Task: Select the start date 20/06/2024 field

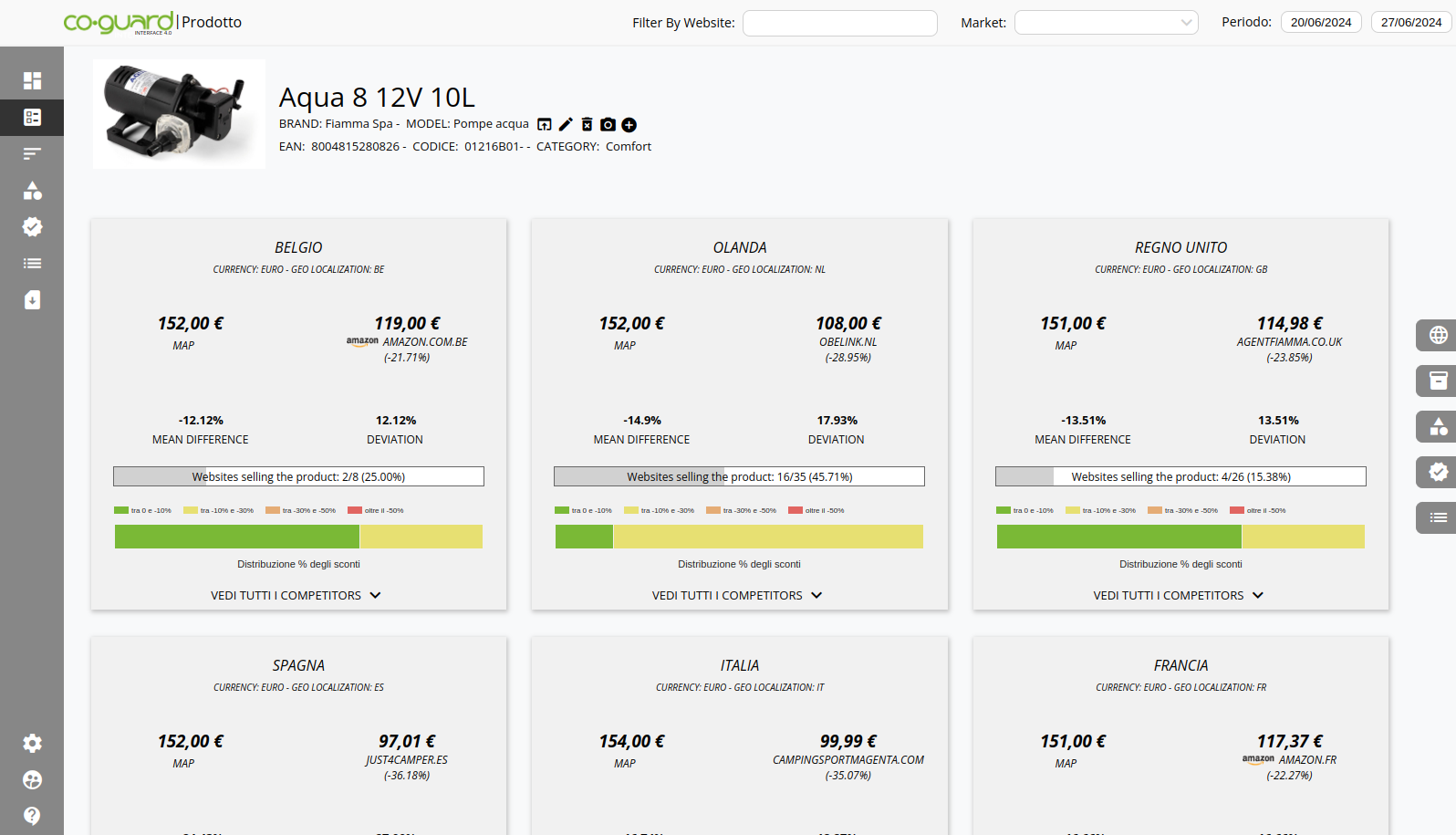Action: coord(1320,23)
